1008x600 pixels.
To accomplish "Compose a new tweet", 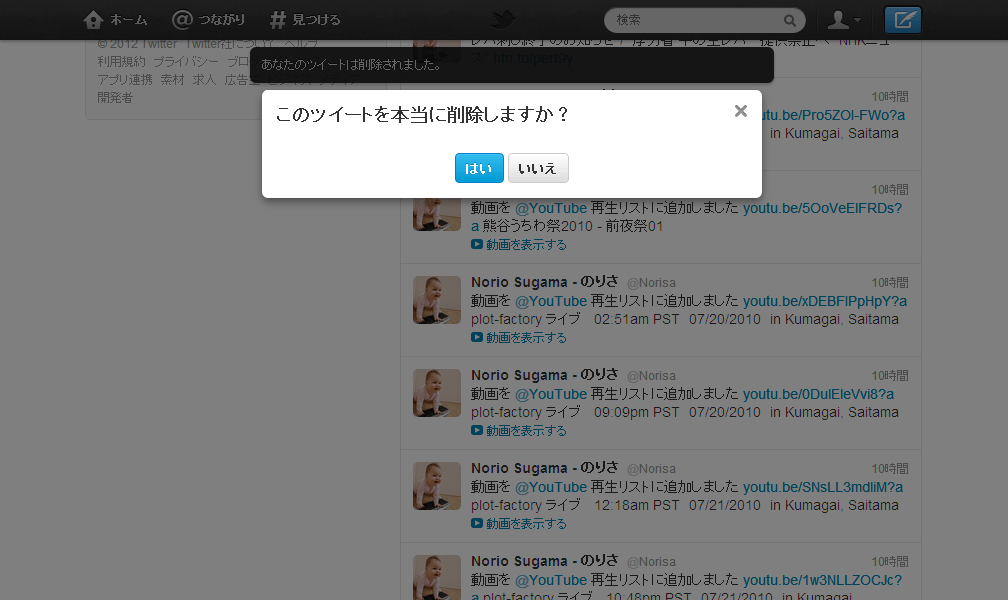I will tap(903, 20).
